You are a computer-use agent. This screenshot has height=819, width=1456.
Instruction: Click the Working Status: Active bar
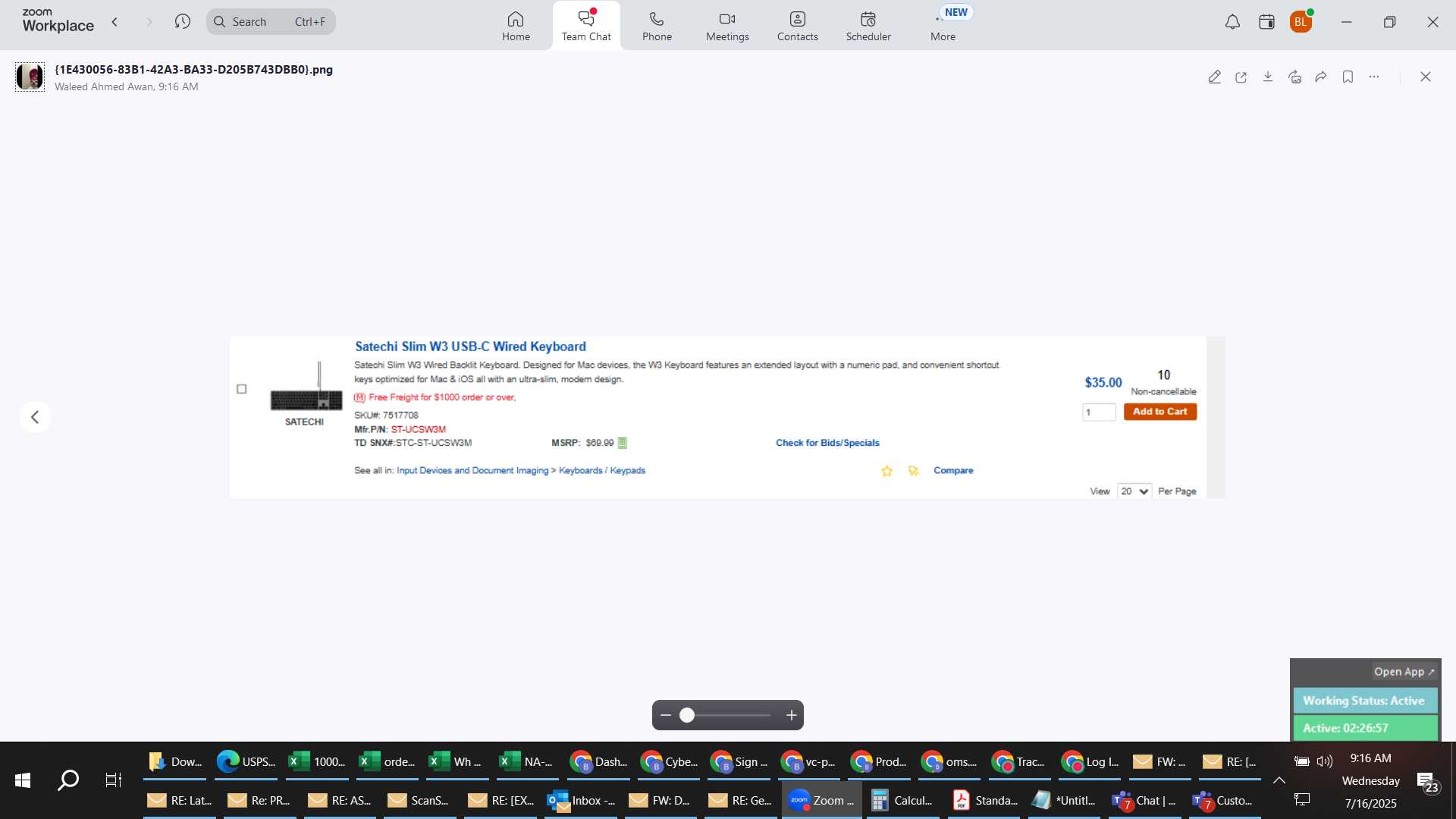tap(1364, 701)
